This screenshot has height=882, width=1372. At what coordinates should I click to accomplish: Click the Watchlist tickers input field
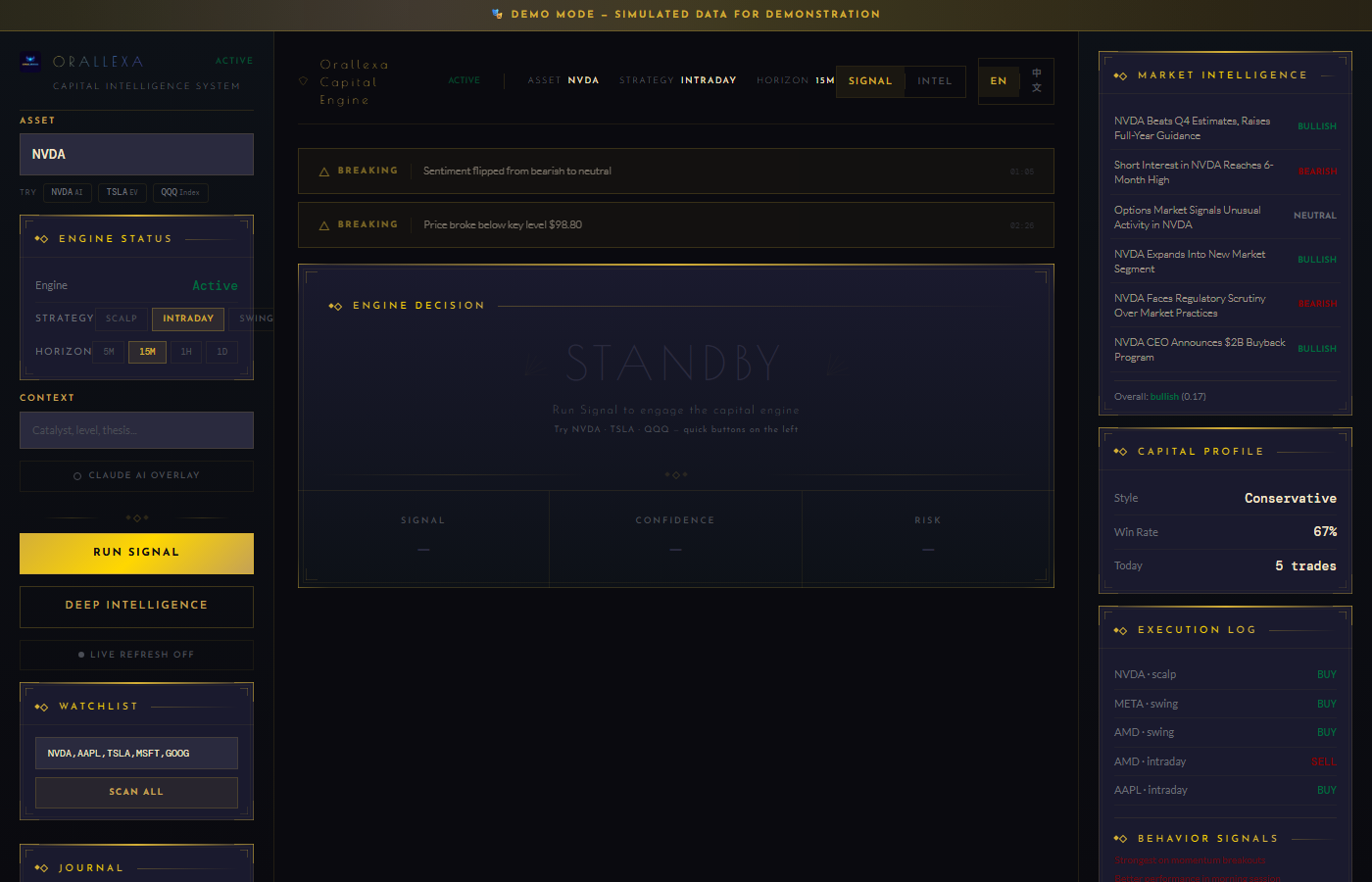(136, 754)
